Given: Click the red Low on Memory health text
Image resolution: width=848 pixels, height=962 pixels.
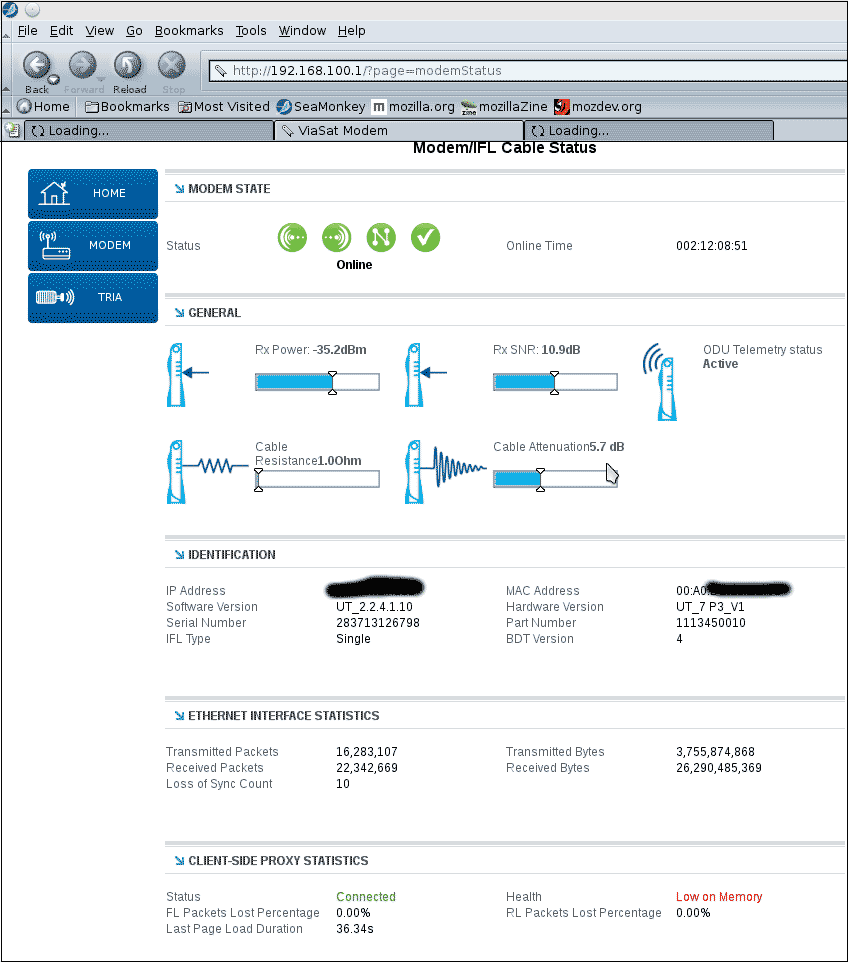Looking at the screenshot, I should coord(719,896).
